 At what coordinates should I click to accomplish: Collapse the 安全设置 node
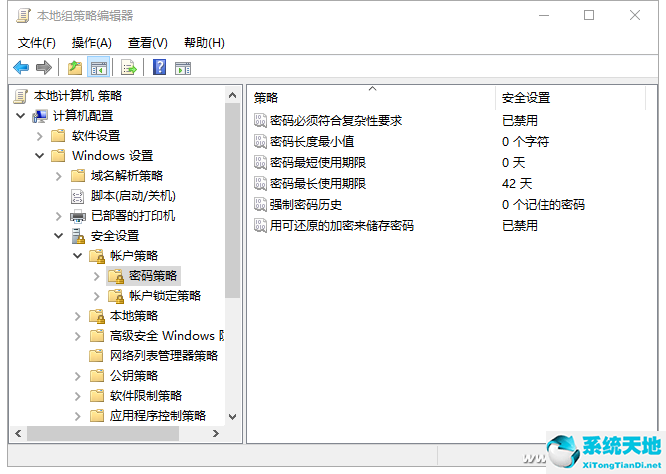pyautogui.click(x=59, y=236)
